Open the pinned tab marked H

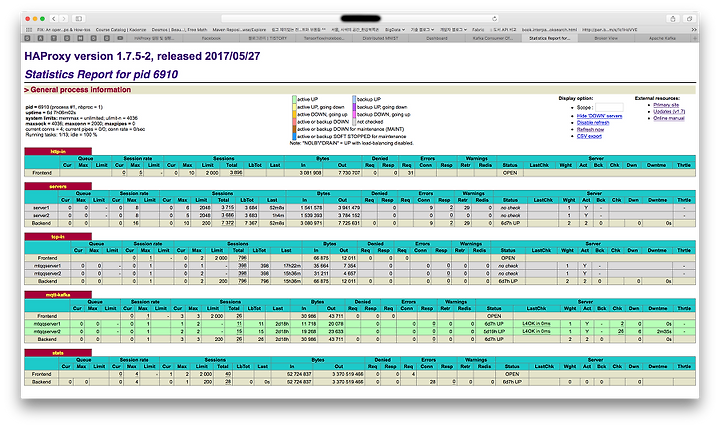[80, 38]
